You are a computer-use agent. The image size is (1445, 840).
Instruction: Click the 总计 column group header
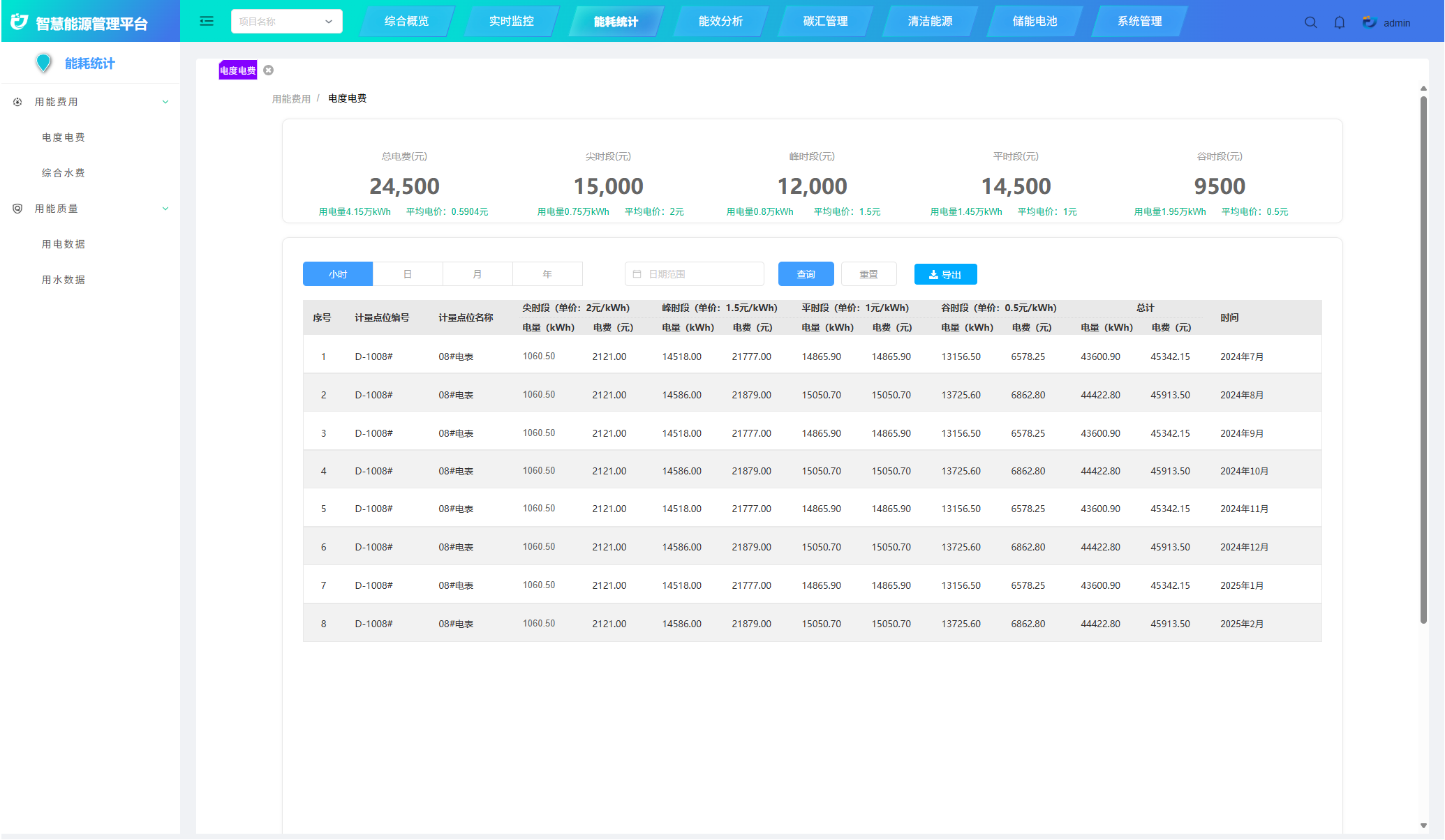[1145, 308]
